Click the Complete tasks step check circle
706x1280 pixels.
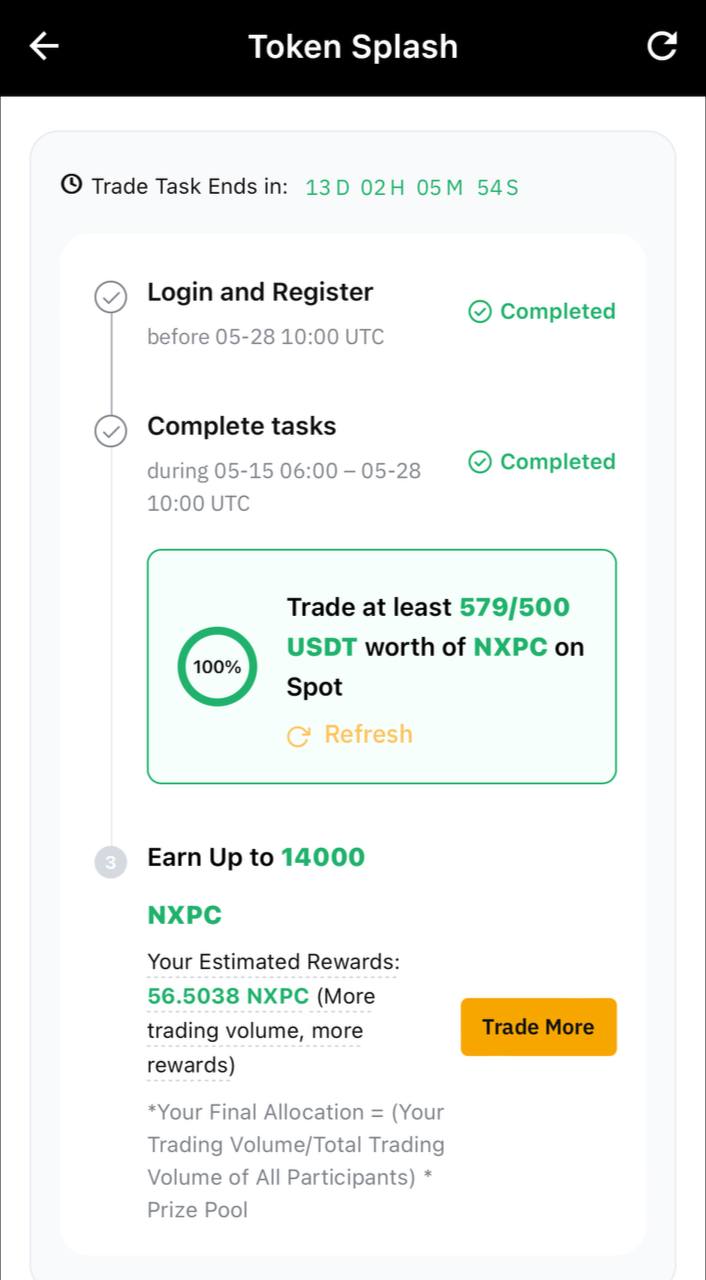111,431
